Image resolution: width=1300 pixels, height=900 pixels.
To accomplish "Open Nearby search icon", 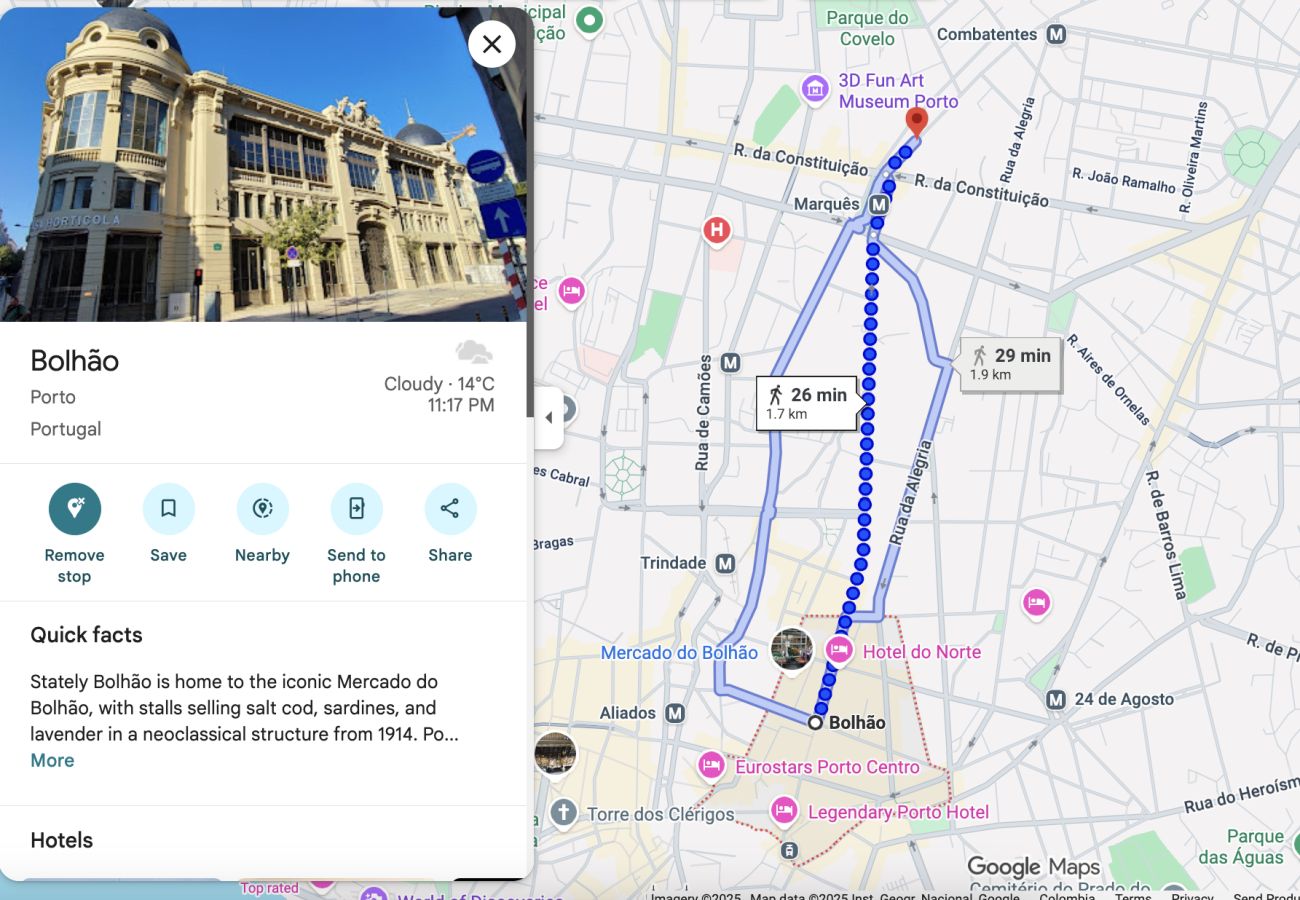I will point(262,509).
